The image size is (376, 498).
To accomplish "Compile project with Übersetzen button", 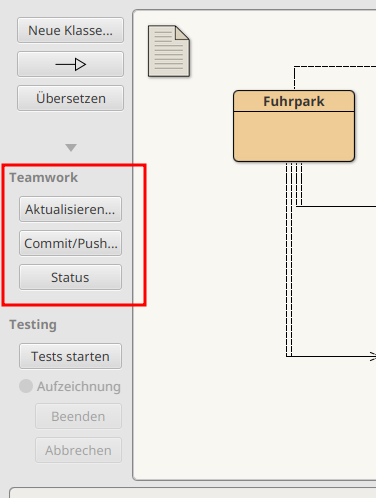I will click(70, 98).
